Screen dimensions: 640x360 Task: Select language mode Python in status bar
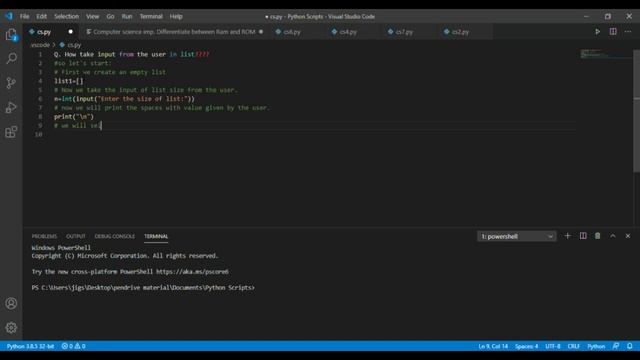tap(596, 346)
